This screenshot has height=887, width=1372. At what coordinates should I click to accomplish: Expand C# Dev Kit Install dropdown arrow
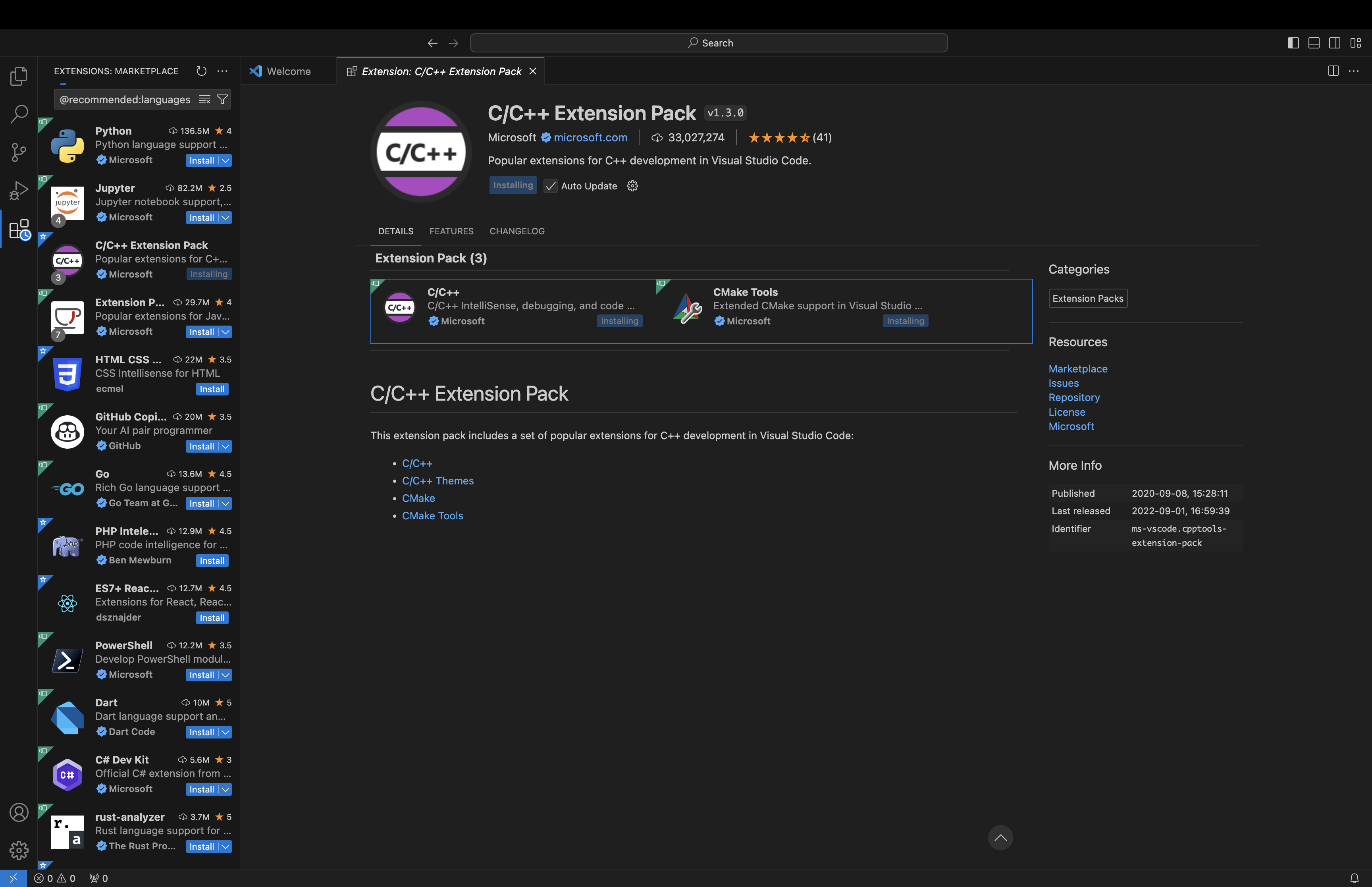226,789
